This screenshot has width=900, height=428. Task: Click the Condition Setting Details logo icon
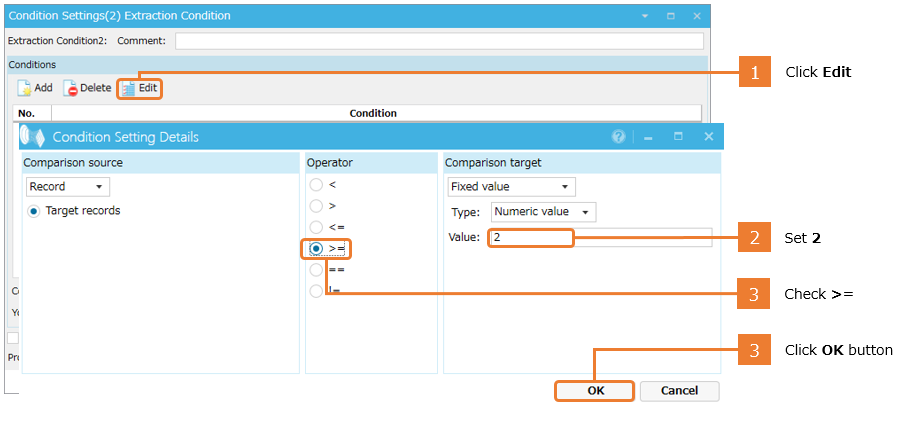(33, 137)
